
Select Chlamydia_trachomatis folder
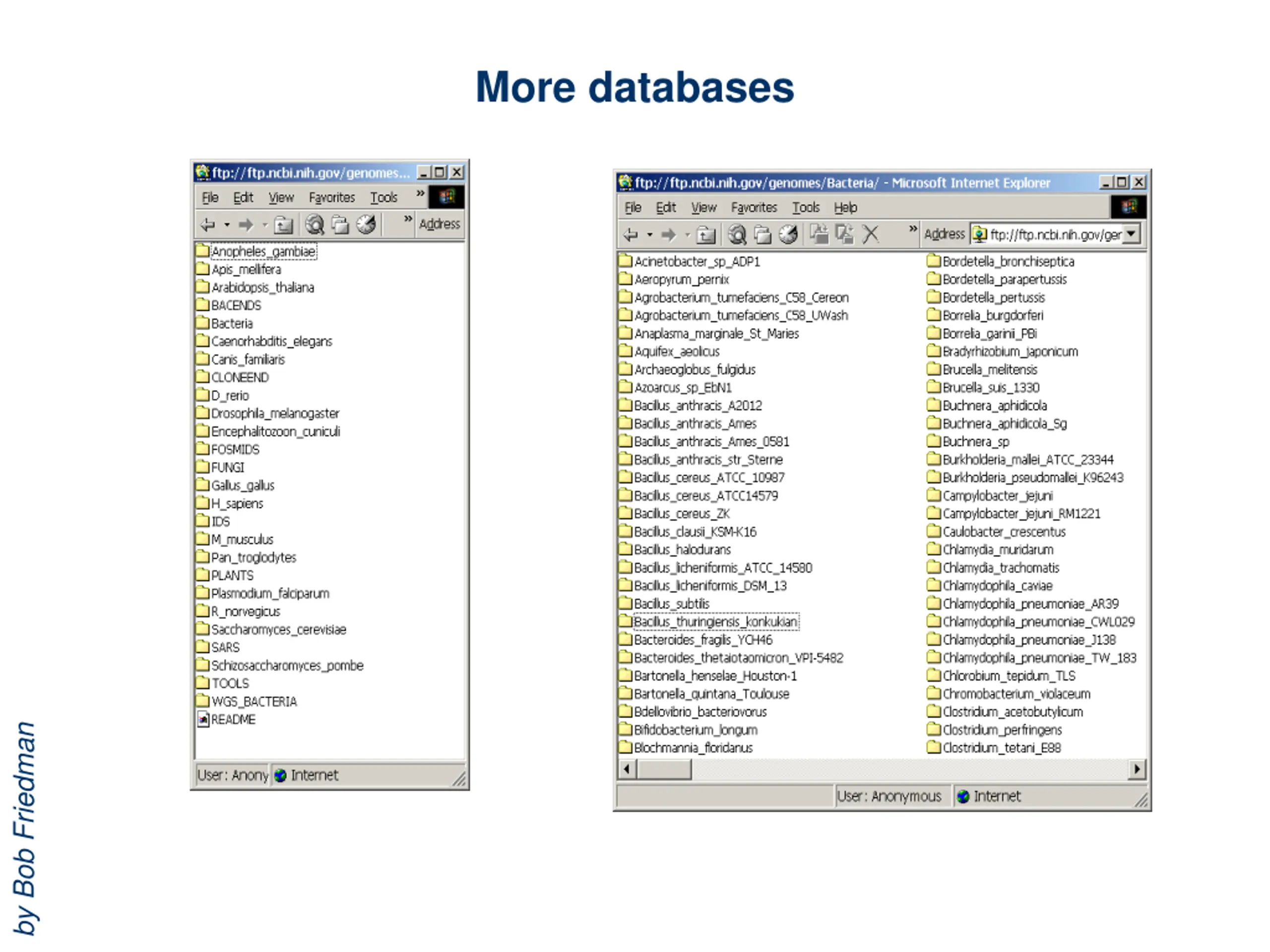coord(993,568)
